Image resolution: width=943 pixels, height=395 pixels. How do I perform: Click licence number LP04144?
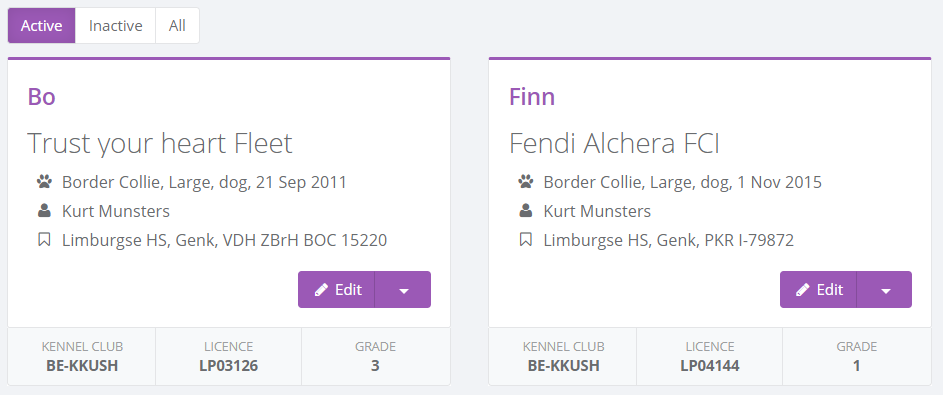click(x=710, y=366)
